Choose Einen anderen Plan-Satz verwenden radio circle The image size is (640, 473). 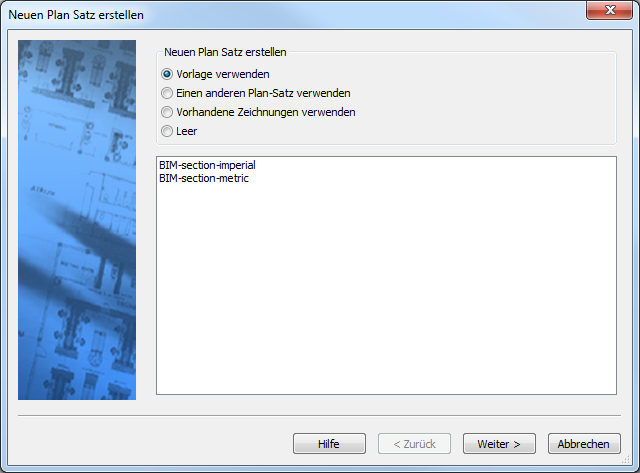167,93
